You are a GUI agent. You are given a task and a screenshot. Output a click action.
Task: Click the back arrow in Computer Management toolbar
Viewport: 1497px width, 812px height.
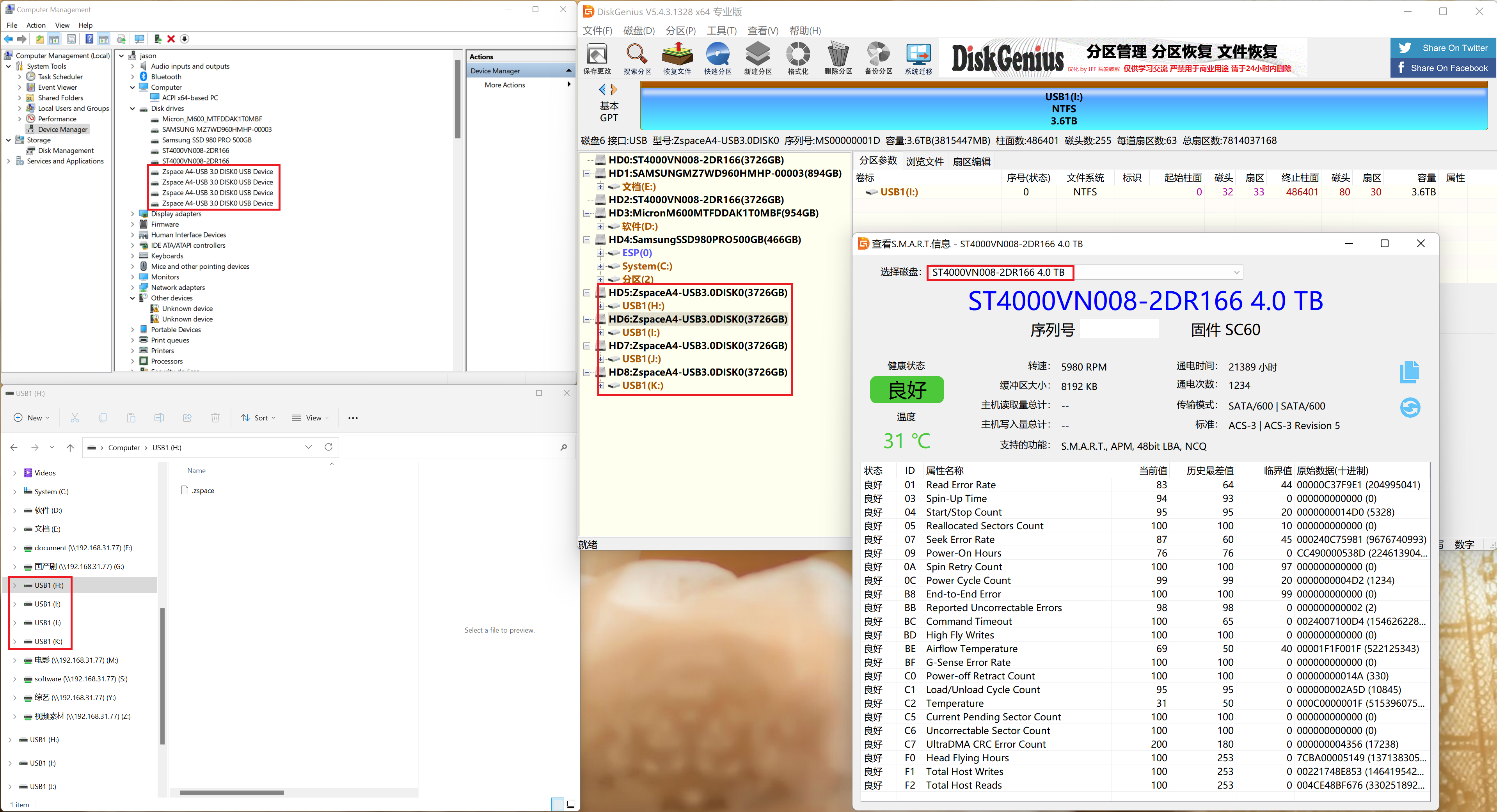[9, 39]
